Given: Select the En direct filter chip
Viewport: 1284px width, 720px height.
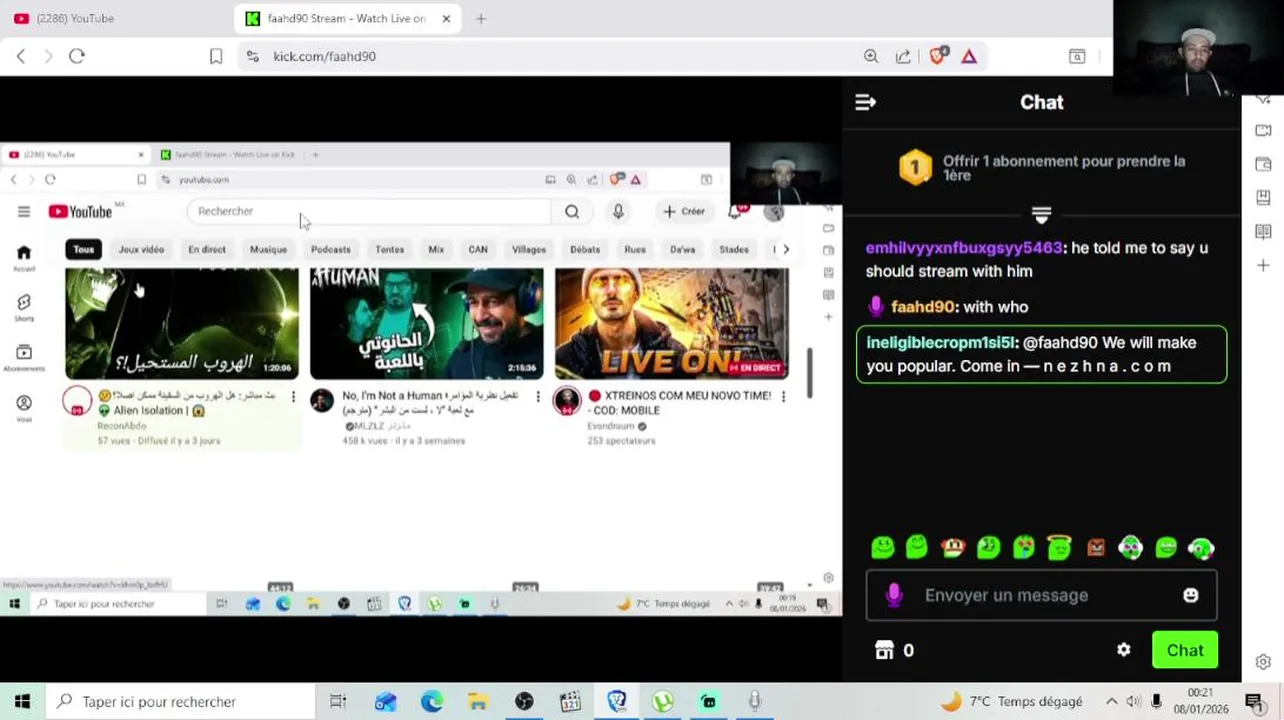Looking at the screenshot, I should pos(207,249).
